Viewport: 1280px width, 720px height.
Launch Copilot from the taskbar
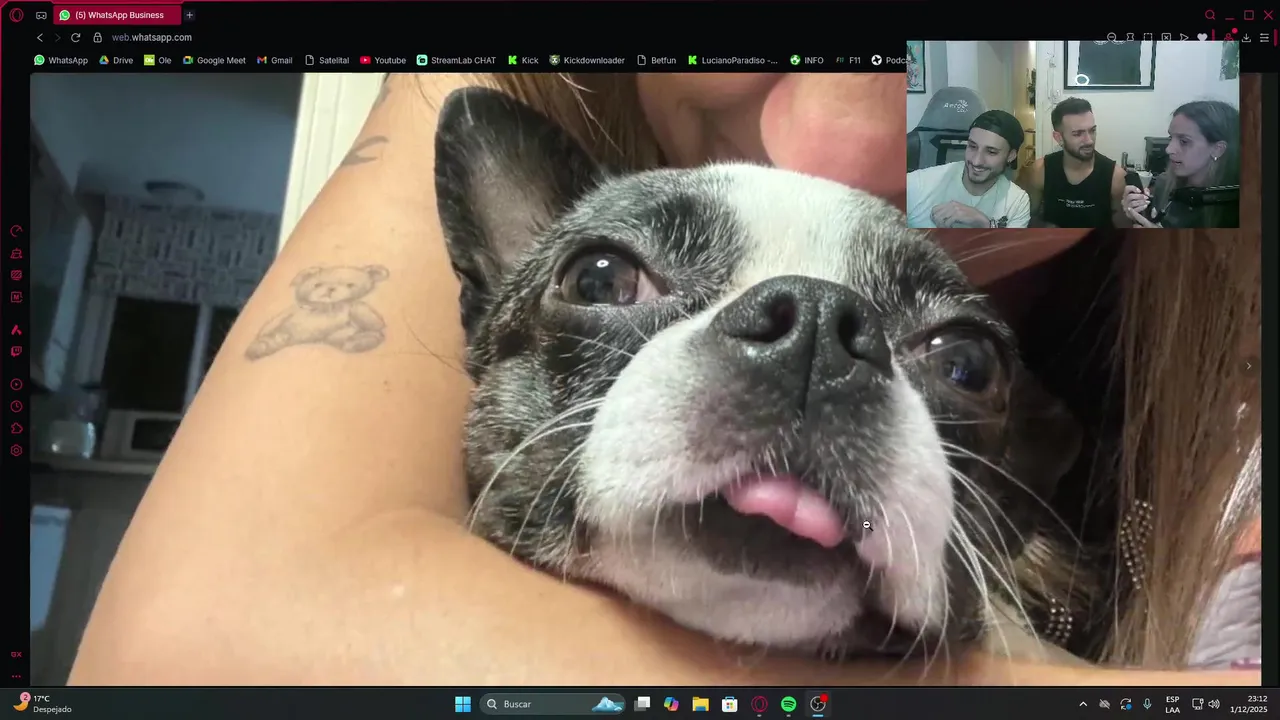click(671, 704)
